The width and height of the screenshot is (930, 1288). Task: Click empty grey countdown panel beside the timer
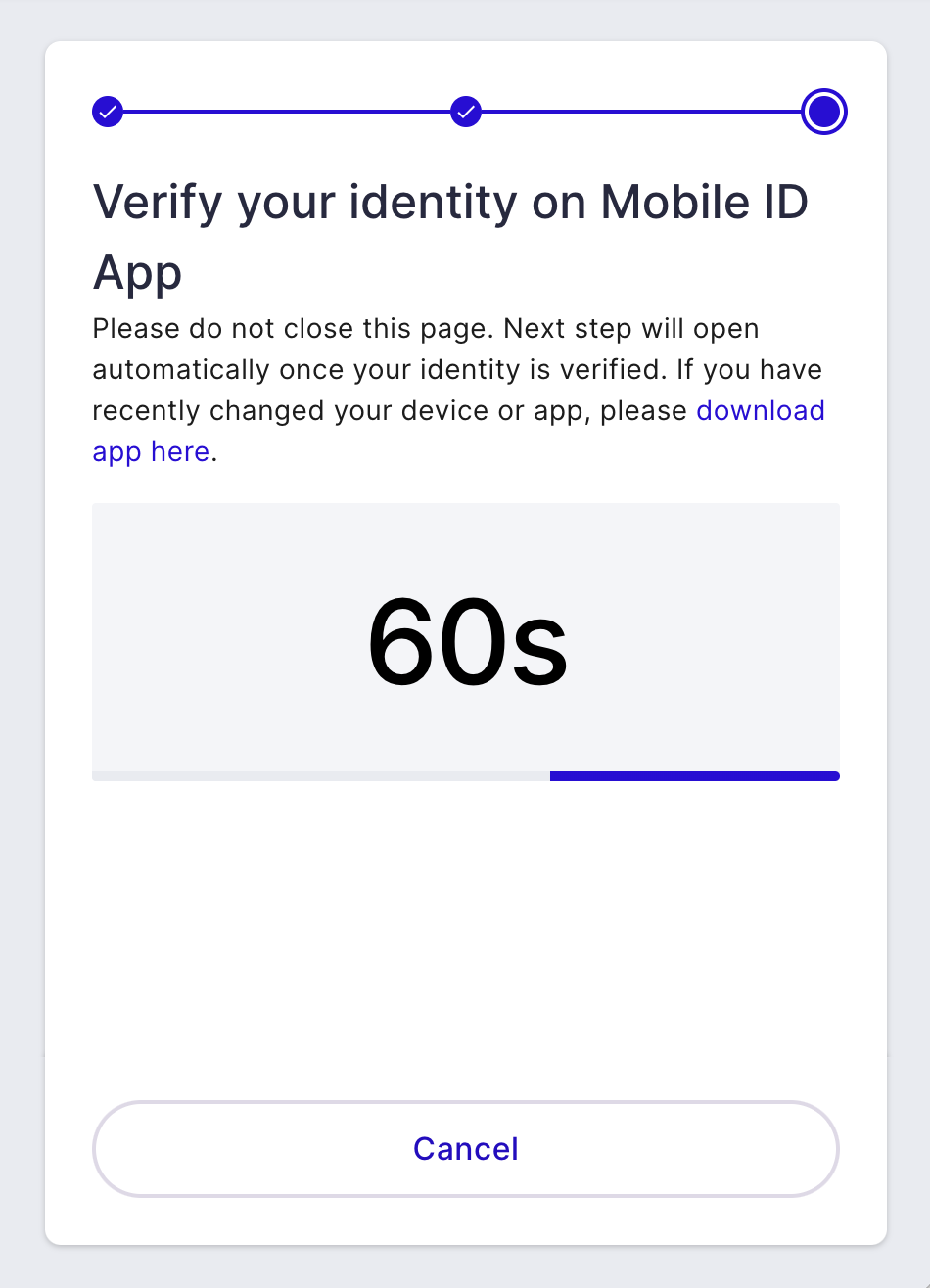[x=705, y=636]
